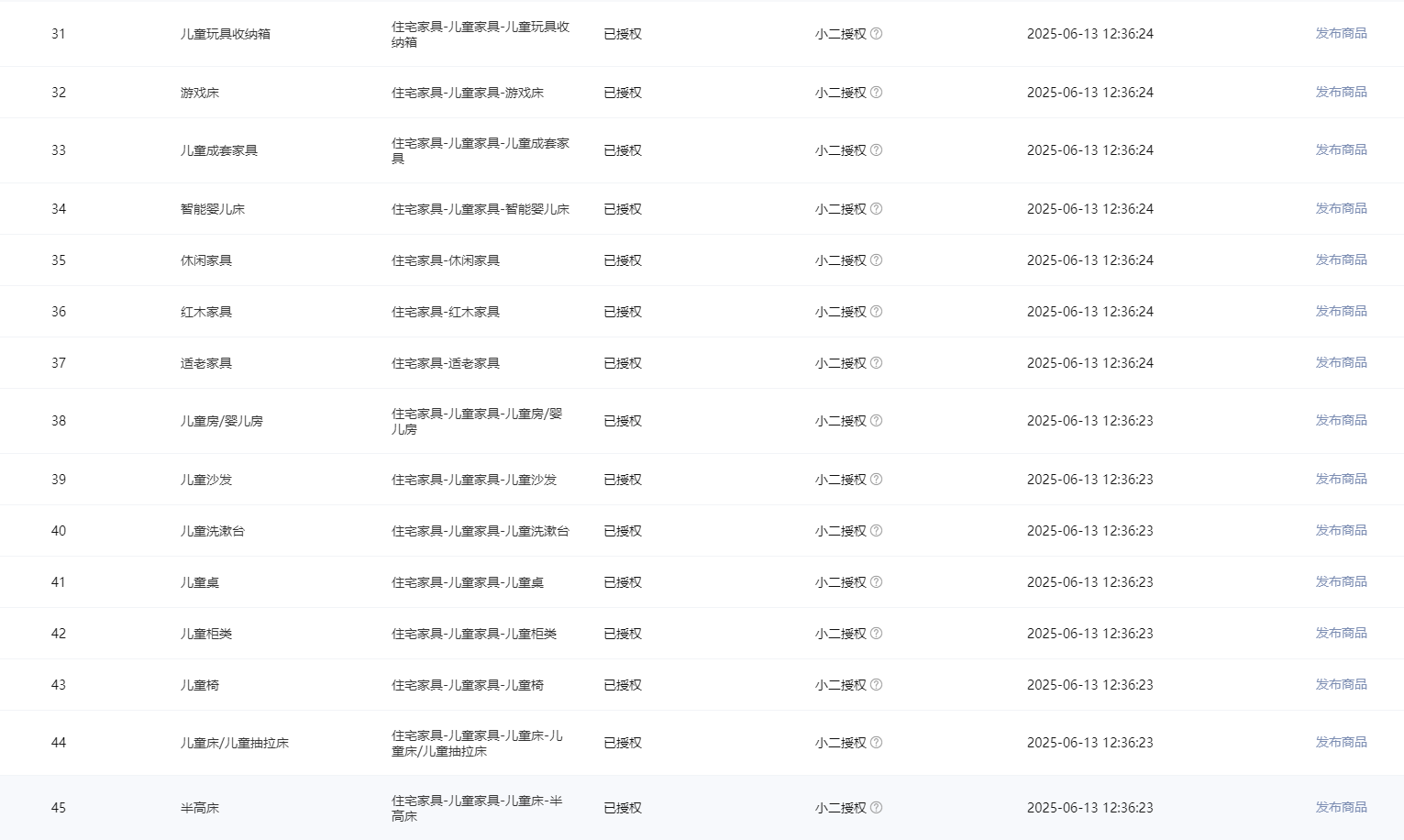1404x840 pixels.
Task: Click the 已授权 status in row 40
Action: [x=623, y=531]
